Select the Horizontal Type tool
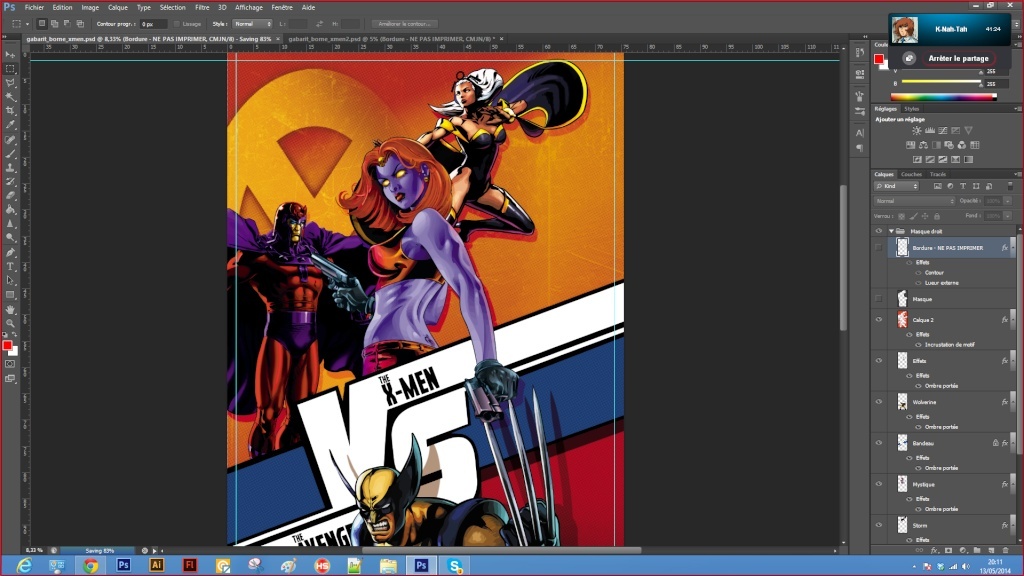 click(10, 266)
